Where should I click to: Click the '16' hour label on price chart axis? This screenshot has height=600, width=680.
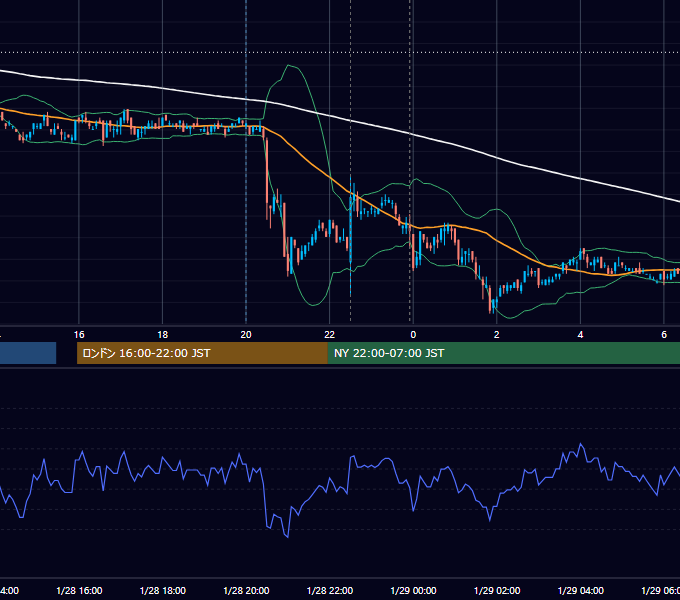(79, 334)
